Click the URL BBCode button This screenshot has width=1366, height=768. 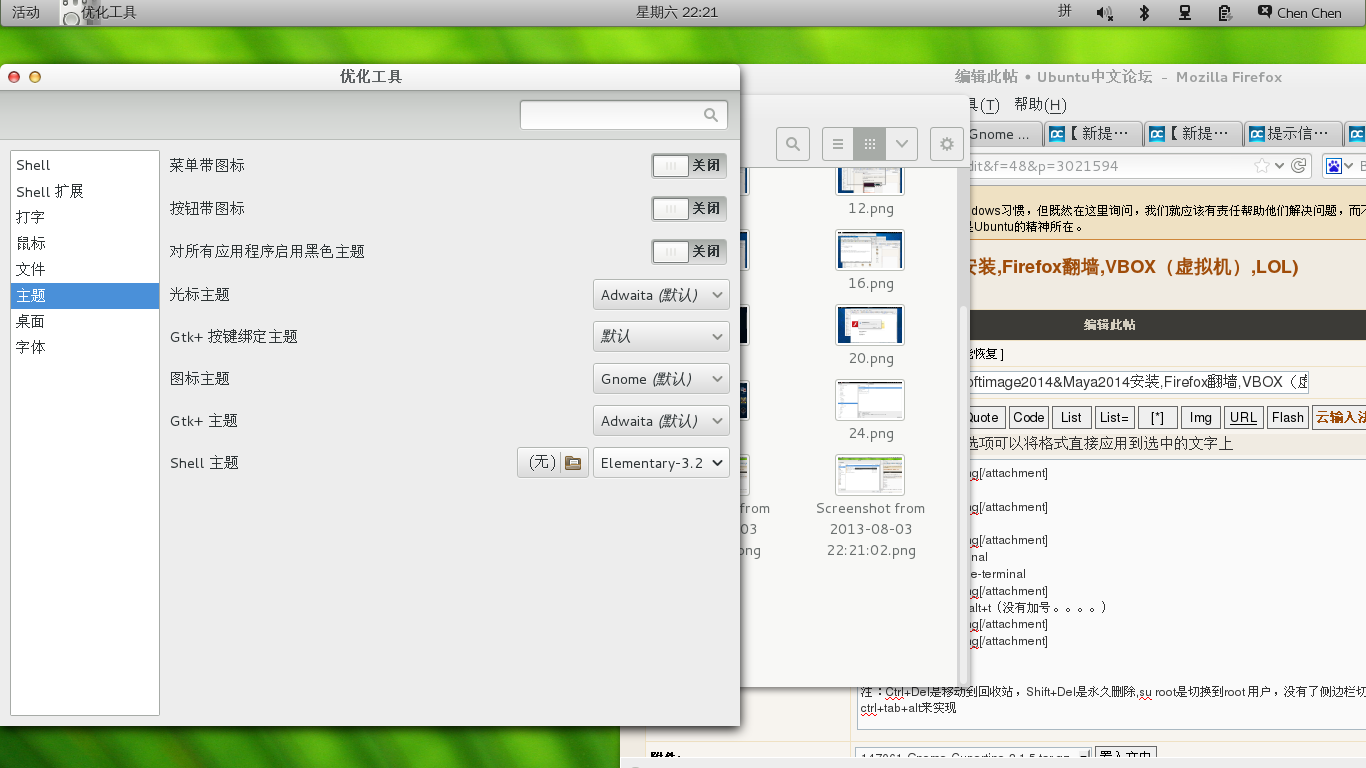pos(1244,418)
